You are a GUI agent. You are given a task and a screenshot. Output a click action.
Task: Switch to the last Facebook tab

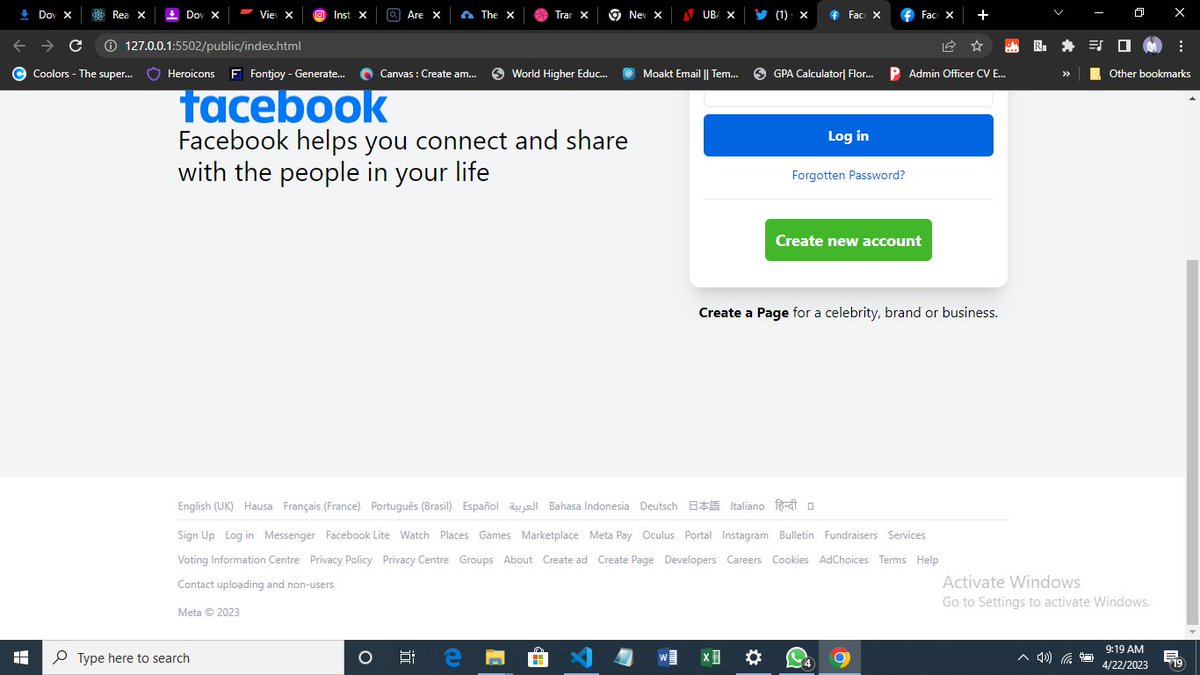tap(926, 15)
